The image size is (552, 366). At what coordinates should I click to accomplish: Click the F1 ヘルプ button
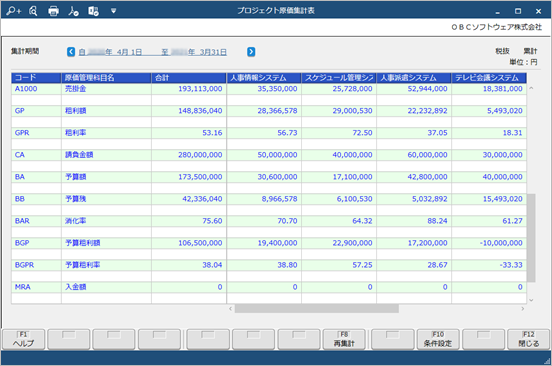[x=24, y=339]
